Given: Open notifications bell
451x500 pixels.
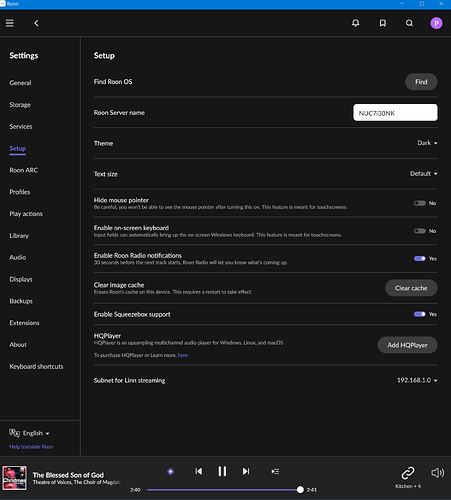Looking at the screenshot, I should click(356, 23).
